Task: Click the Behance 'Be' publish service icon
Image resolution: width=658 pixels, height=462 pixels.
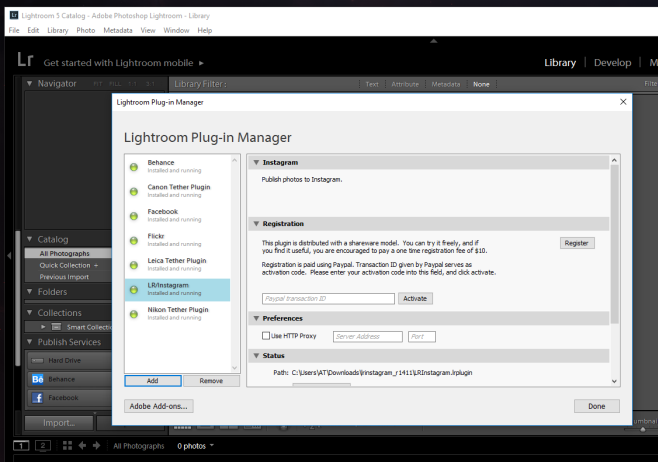Action: [x=37, y=379]
